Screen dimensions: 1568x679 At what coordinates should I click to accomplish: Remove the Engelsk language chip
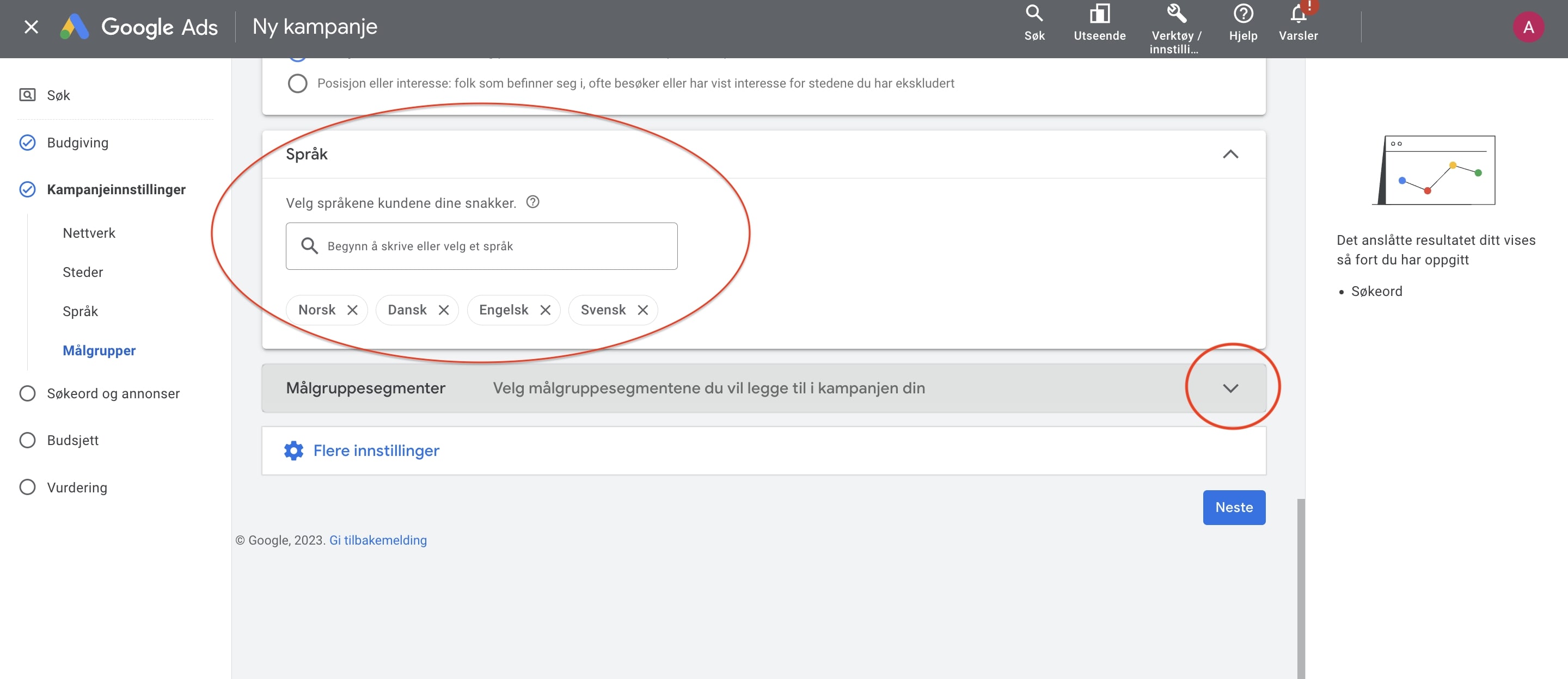point(546,310)
